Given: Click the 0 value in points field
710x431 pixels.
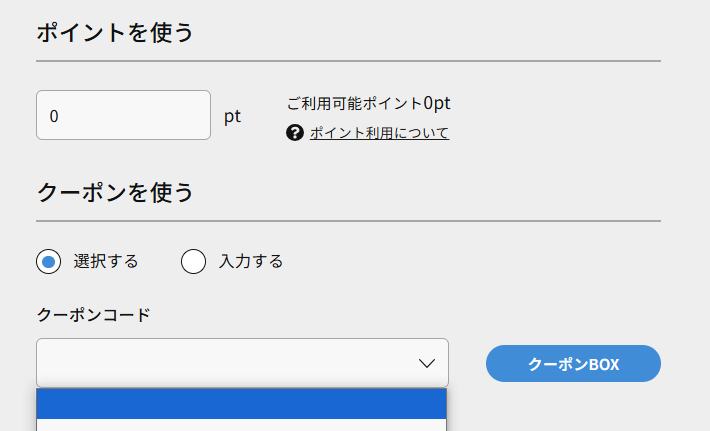Looking at the screenshot, I should click(x=54, y=116).
